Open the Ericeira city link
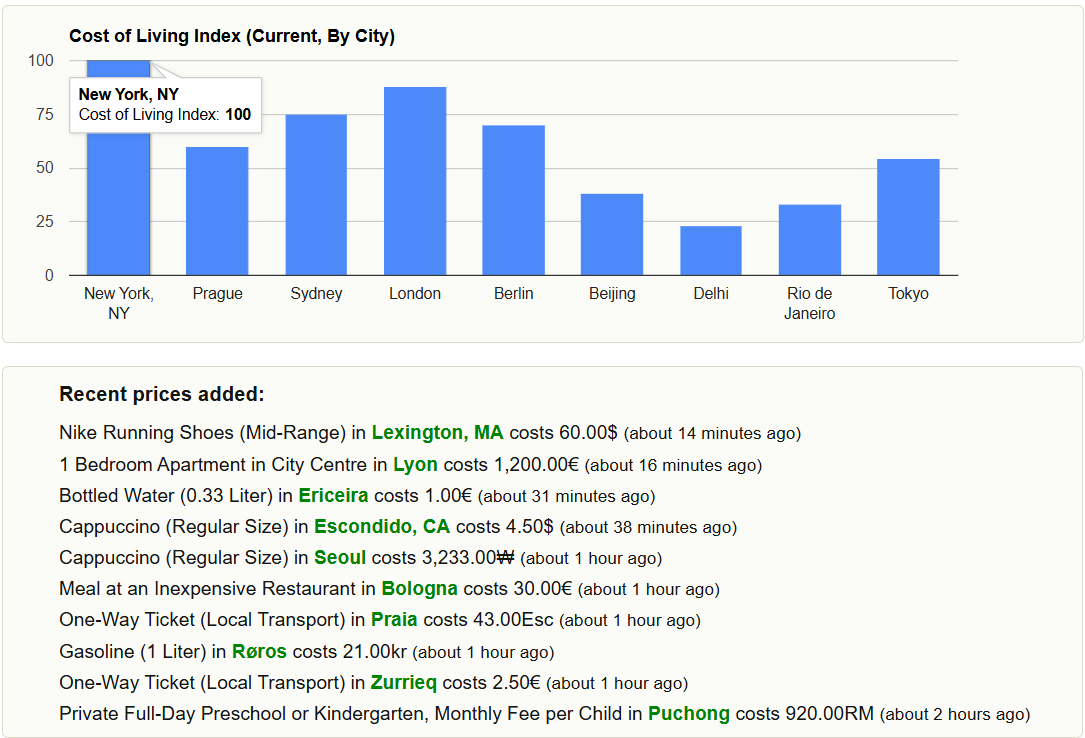The image size is (1085, 738). pyautogui.click(x=333, y=495)
